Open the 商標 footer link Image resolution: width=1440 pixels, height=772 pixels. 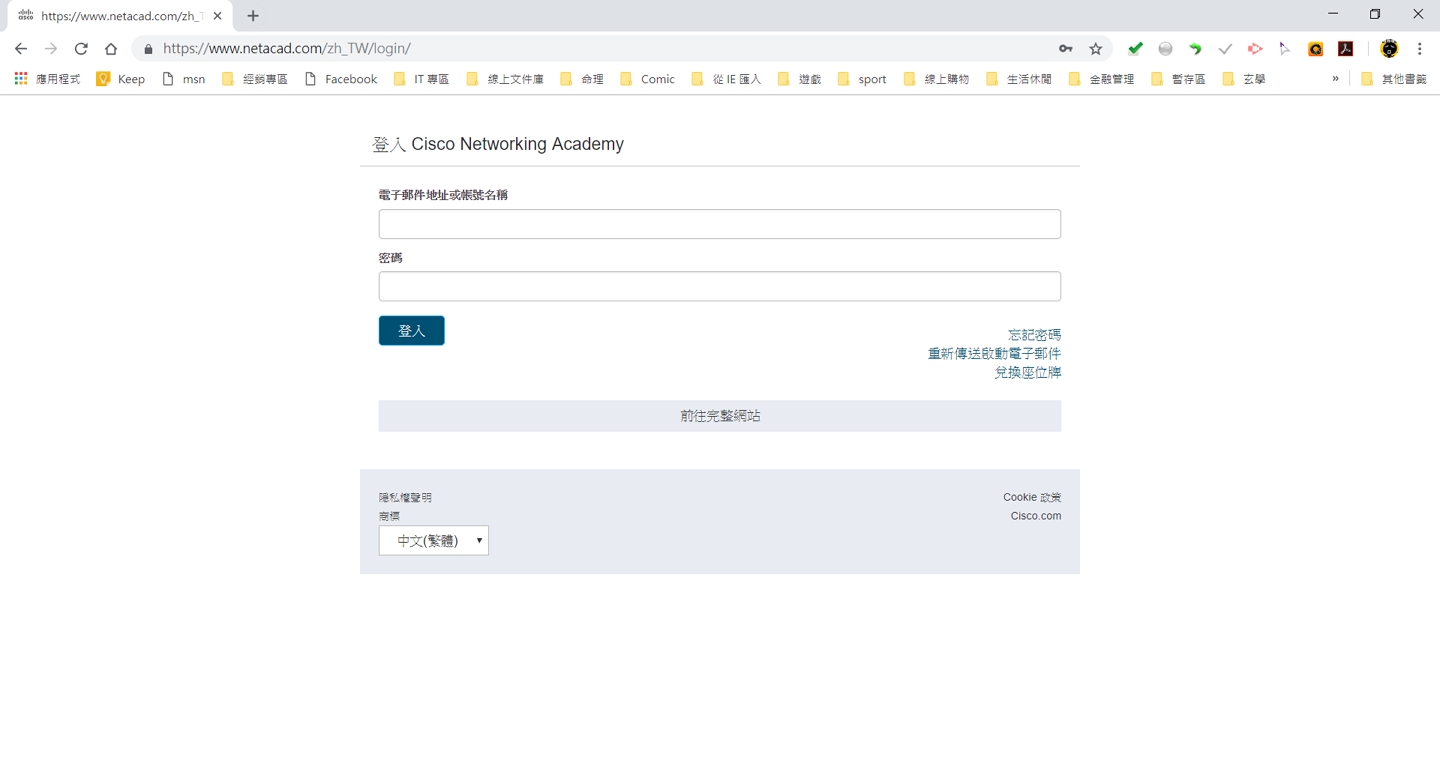pos(389,516)
